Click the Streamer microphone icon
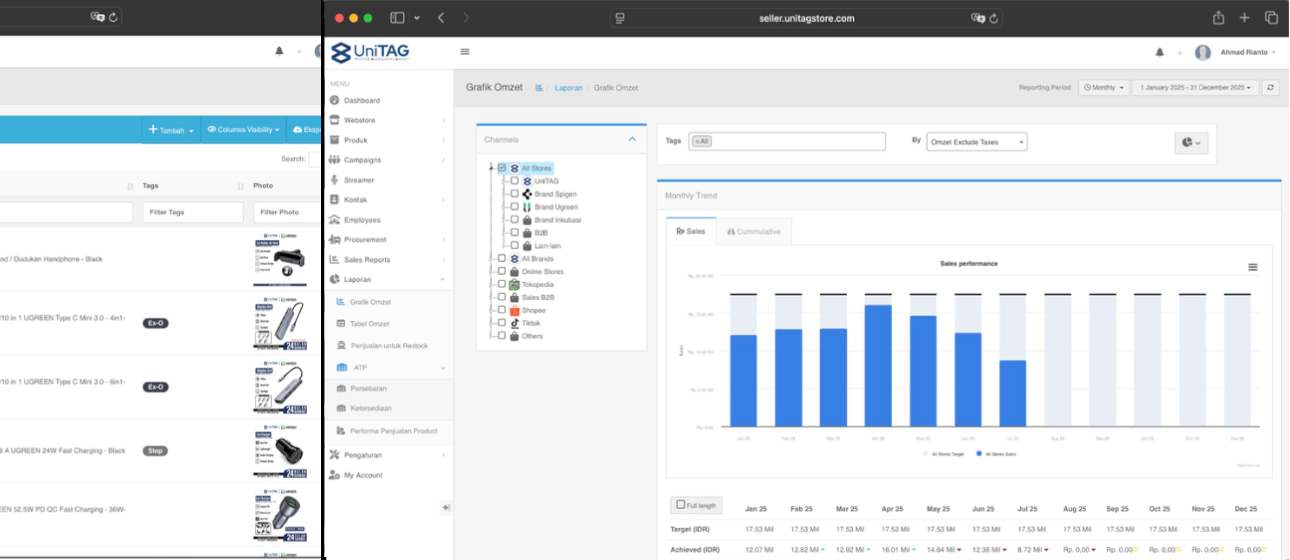1290x560 pixels. 334,180
